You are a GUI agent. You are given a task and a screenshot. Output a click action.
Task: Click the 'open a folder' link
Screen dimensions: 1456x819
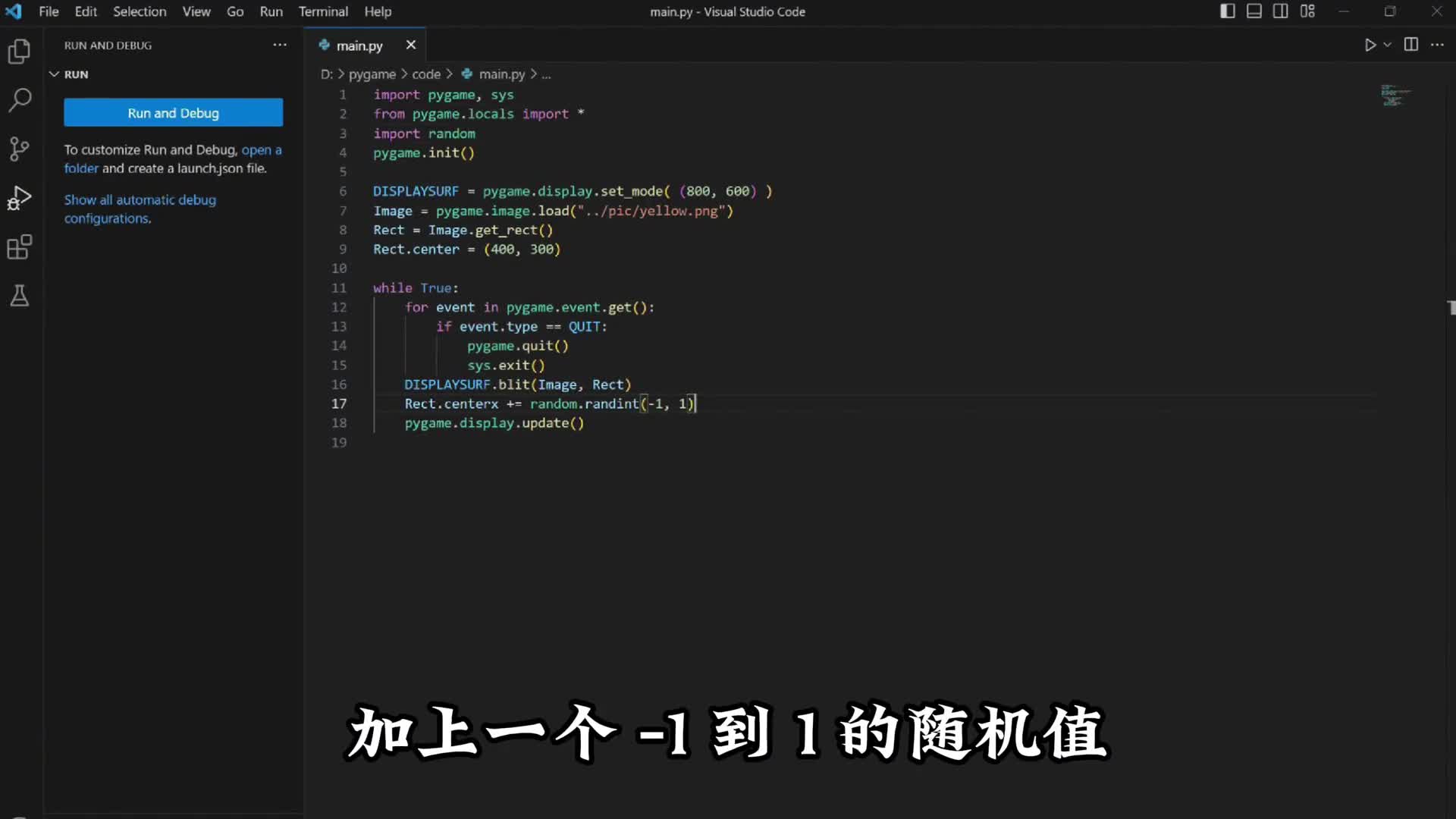coord(261,149)
